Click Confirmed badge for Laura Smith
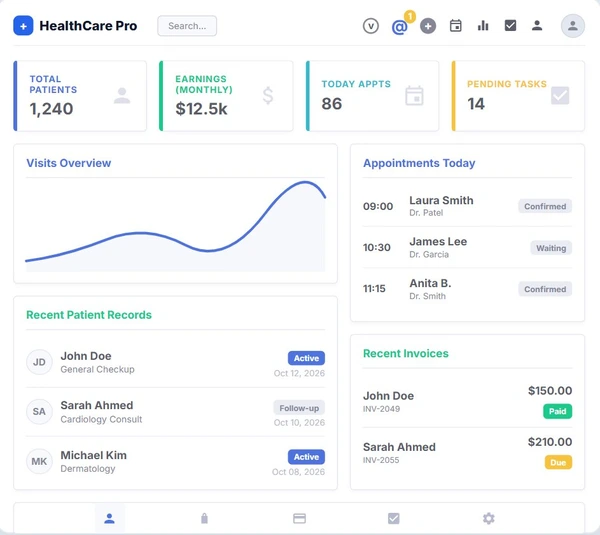 pos(545,206)
